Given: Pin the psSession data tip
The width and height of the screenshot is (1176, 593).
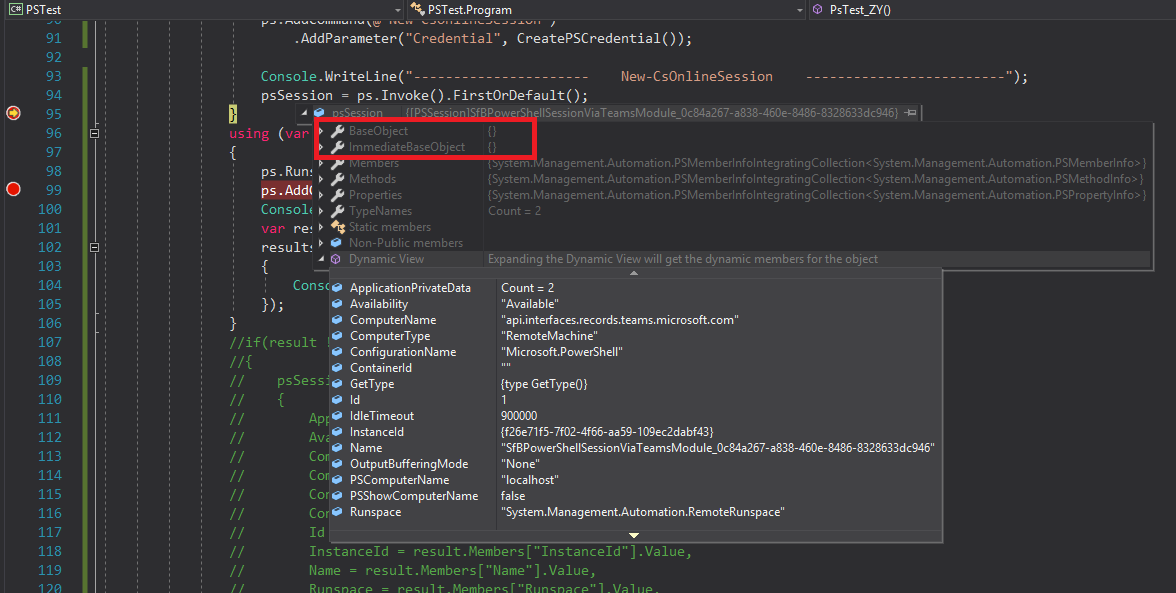Looking at the screenshot, I should click(x=910, y=112).
